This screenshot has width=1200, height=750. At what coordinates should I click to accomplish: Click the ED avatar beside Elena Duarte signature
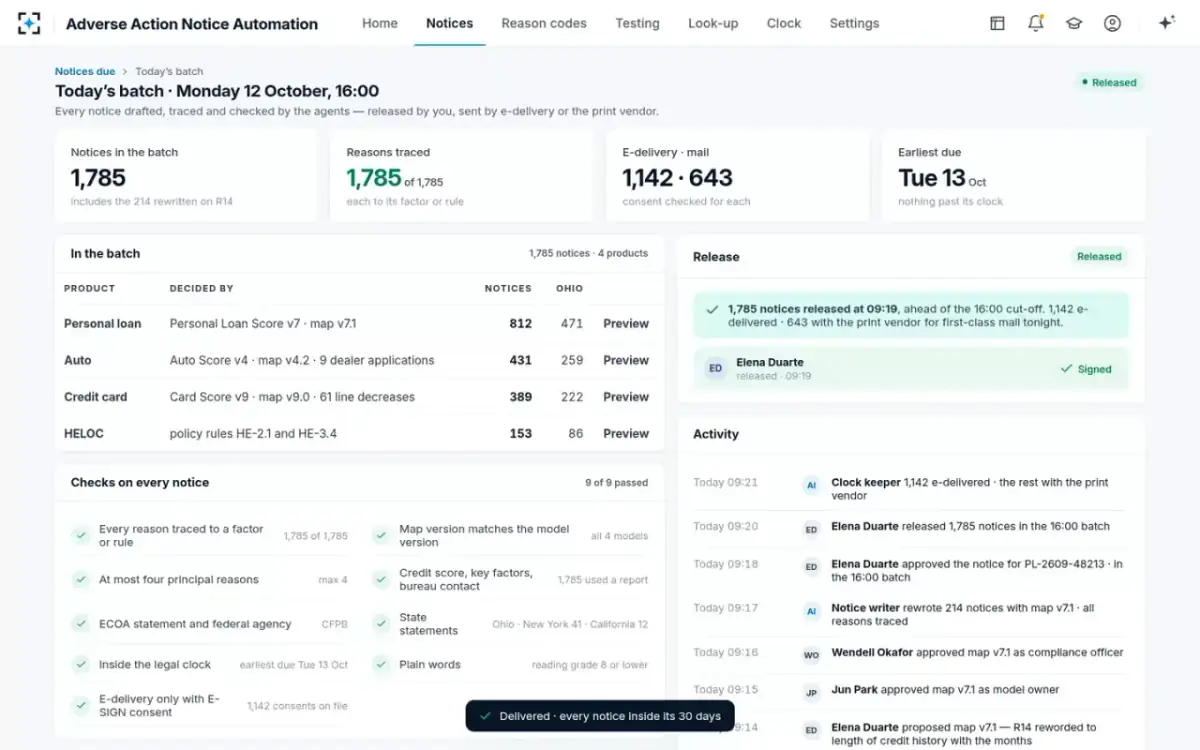point(715,368)
